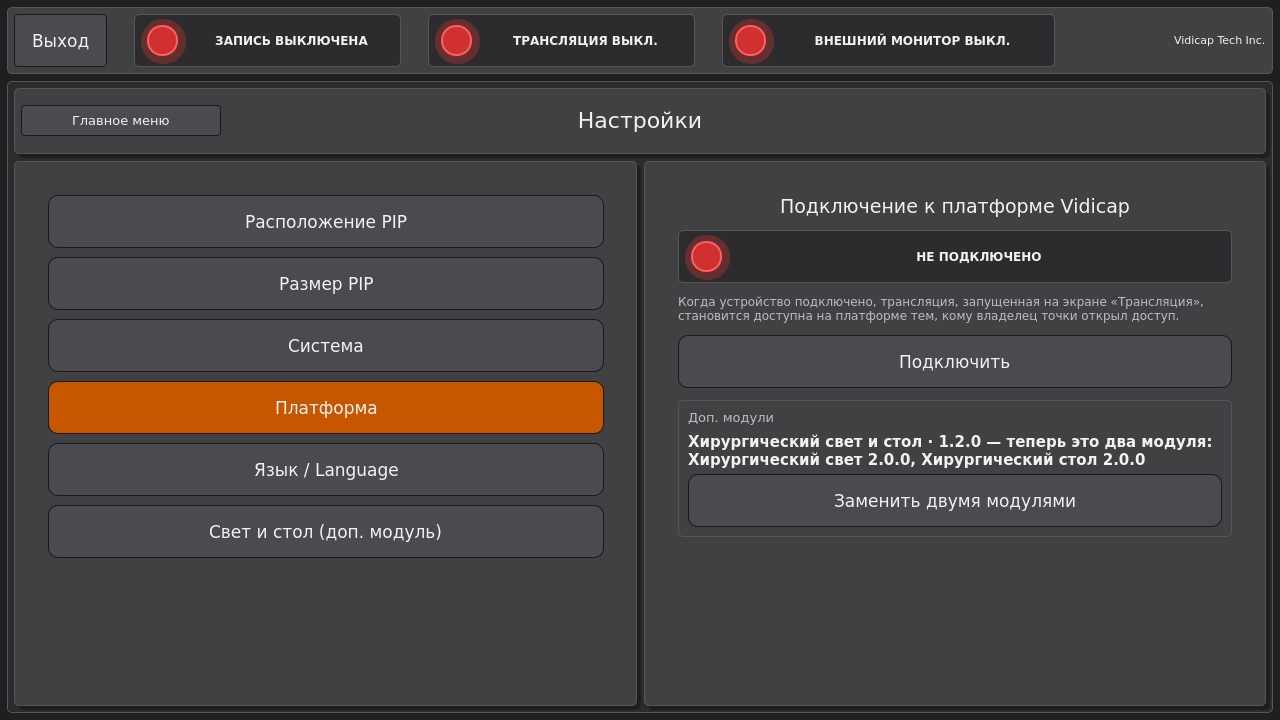The height and width of the screenshot is (720, 1280).
Task: Open the Язык / Language section
Action: [x=326, y=469]
